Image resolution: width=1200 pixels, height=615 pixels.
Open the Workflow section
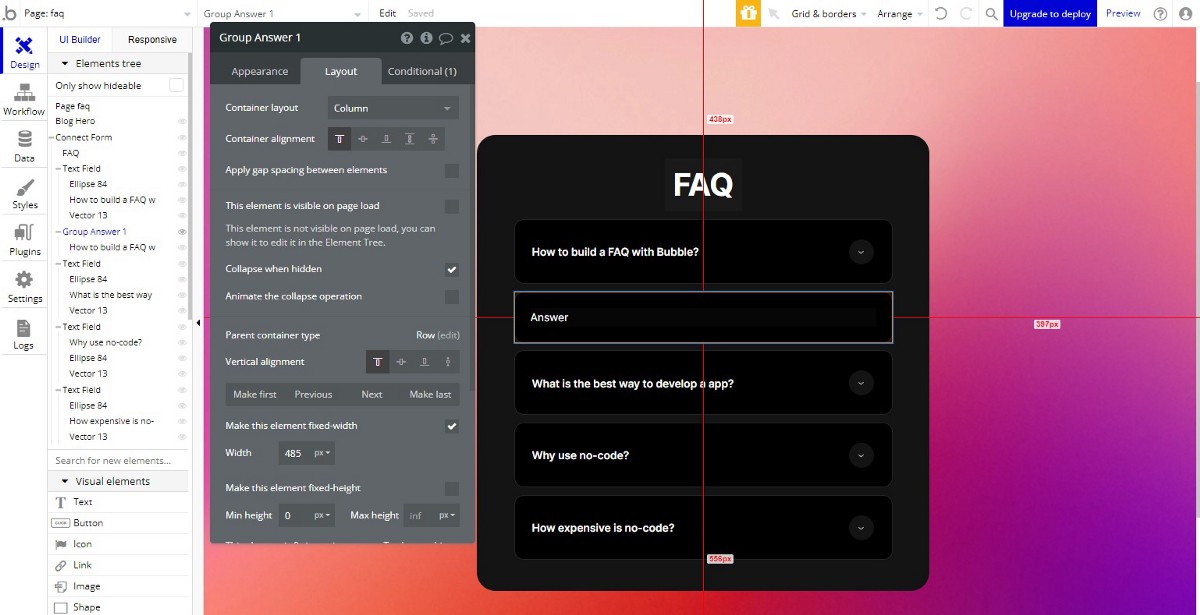[24, 100]
